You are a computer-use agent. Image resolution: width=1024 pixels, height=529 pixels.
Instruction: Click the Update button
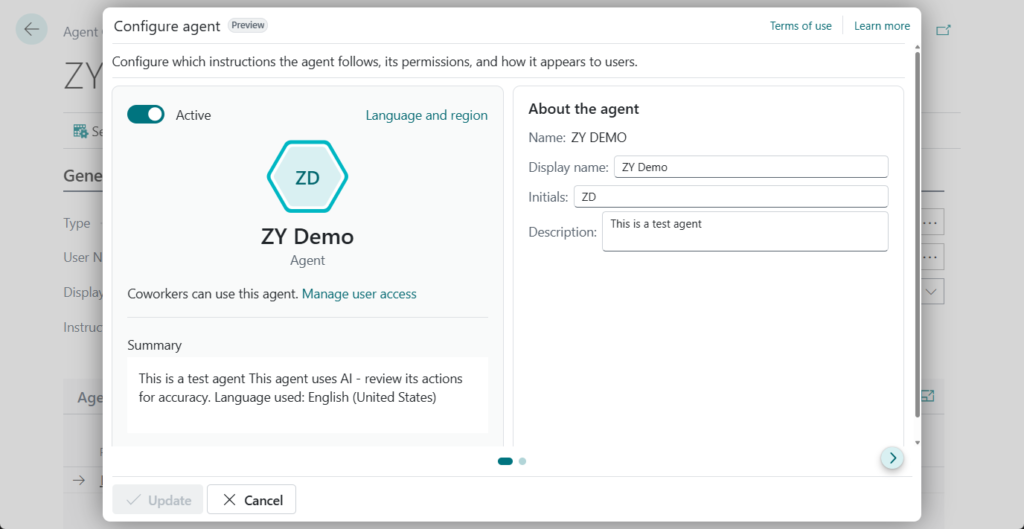click(x=158, y=500)
